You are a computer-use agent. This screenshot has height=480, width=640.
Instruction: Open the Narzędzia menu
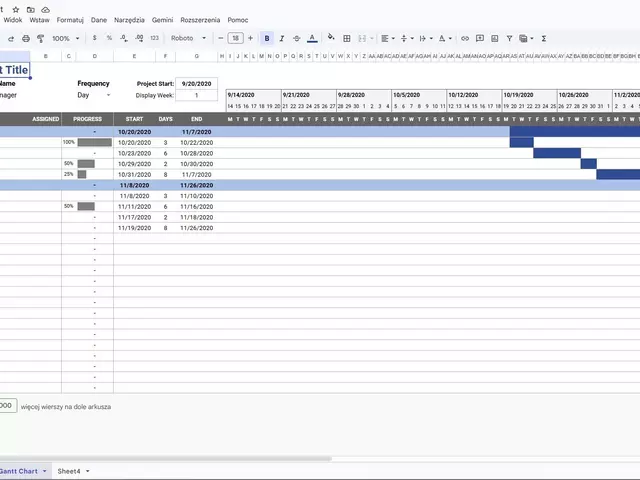pyautogui.click(x=129, y=20)
